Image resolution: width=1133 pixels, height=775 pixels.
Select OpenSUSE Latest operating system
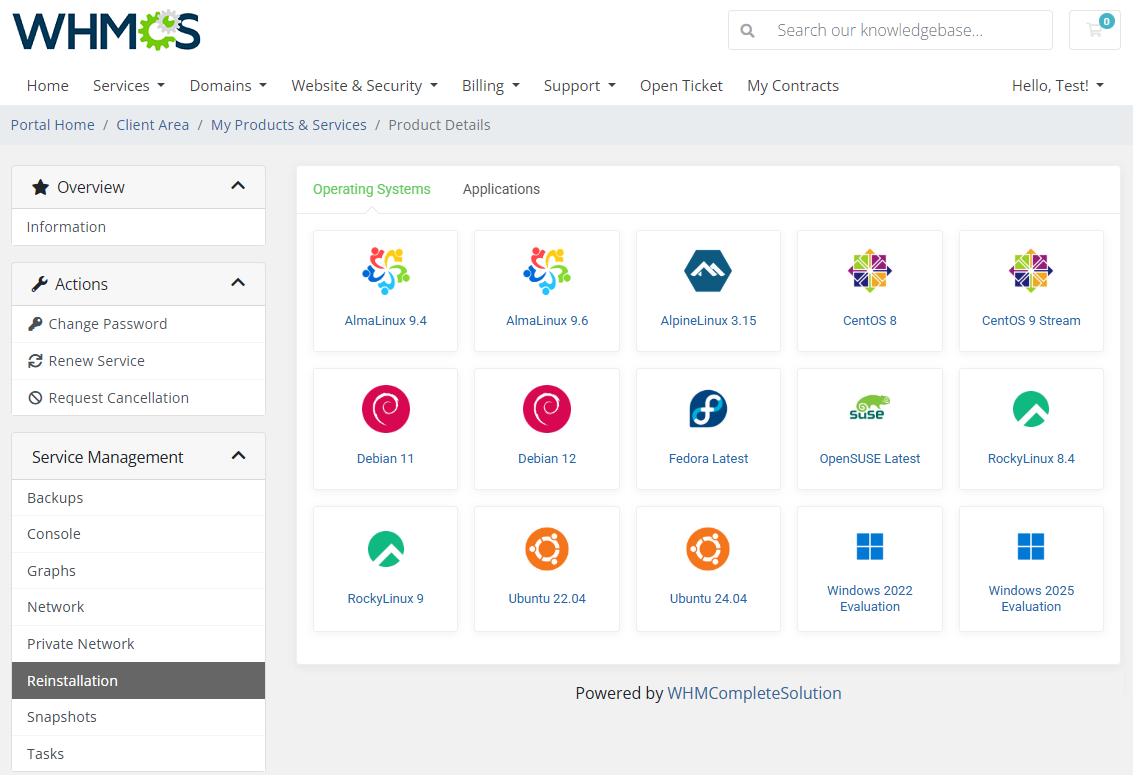[869, 429]
